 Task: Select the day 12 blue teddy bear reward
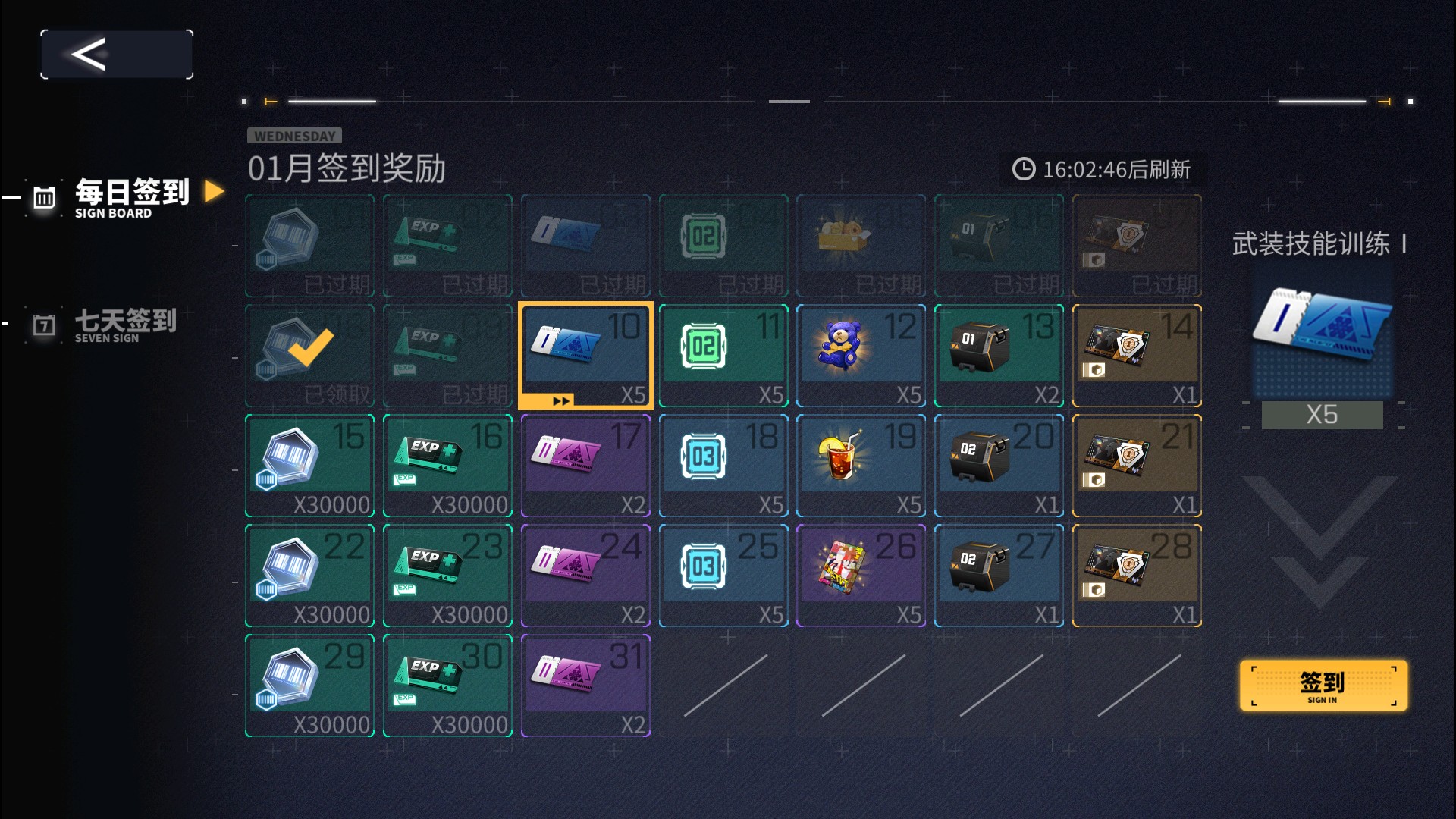pos(861,356)
